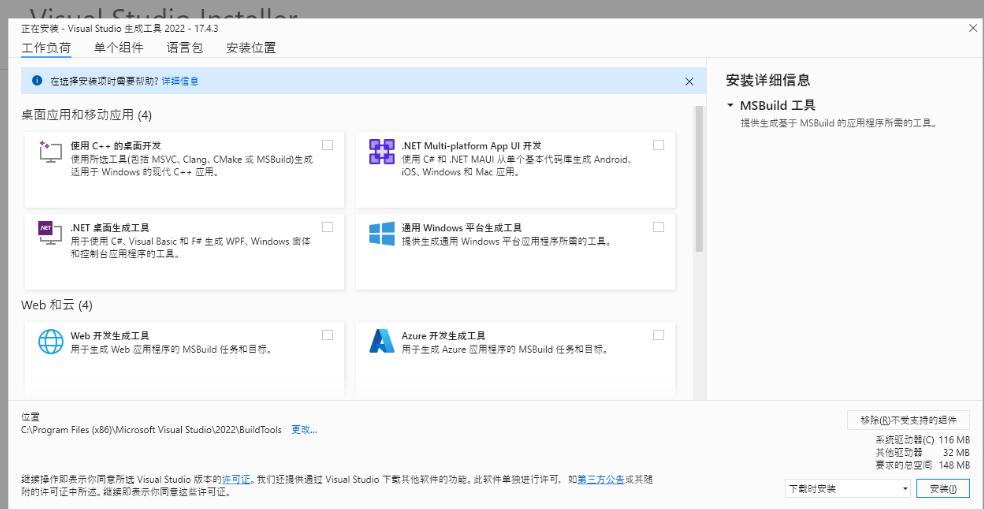The width and height of the screenshot is (984, 509).
Task: Click the 系统驱动器(C) 116 MB entry
Action: pos(922,440)
